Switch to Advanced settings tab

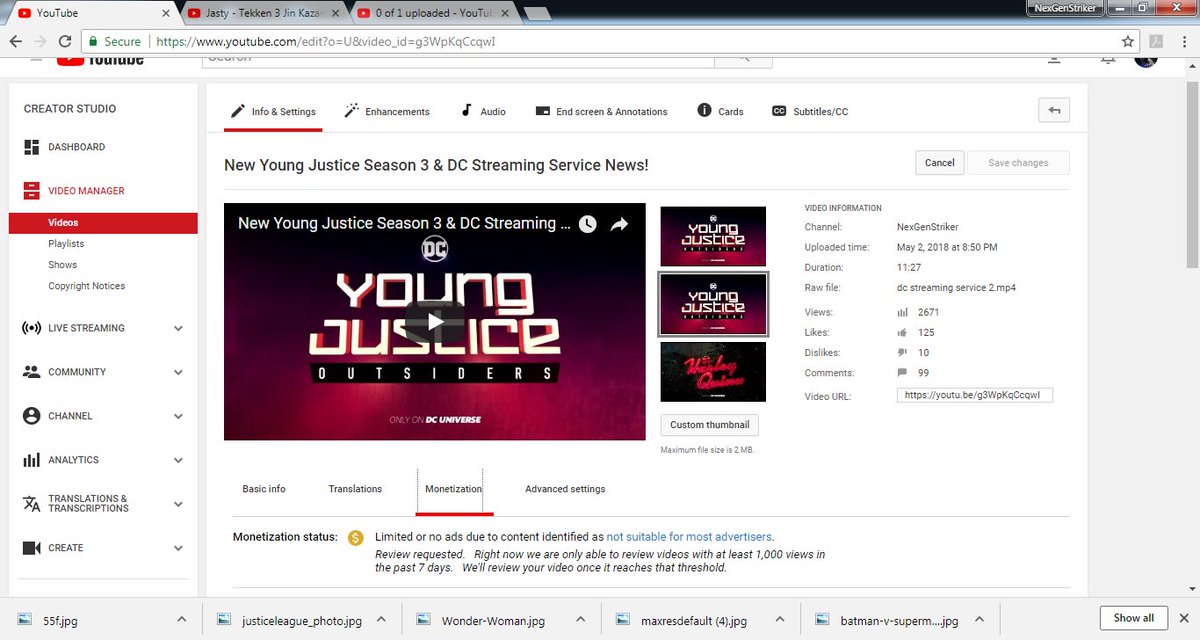coord(565,489)
